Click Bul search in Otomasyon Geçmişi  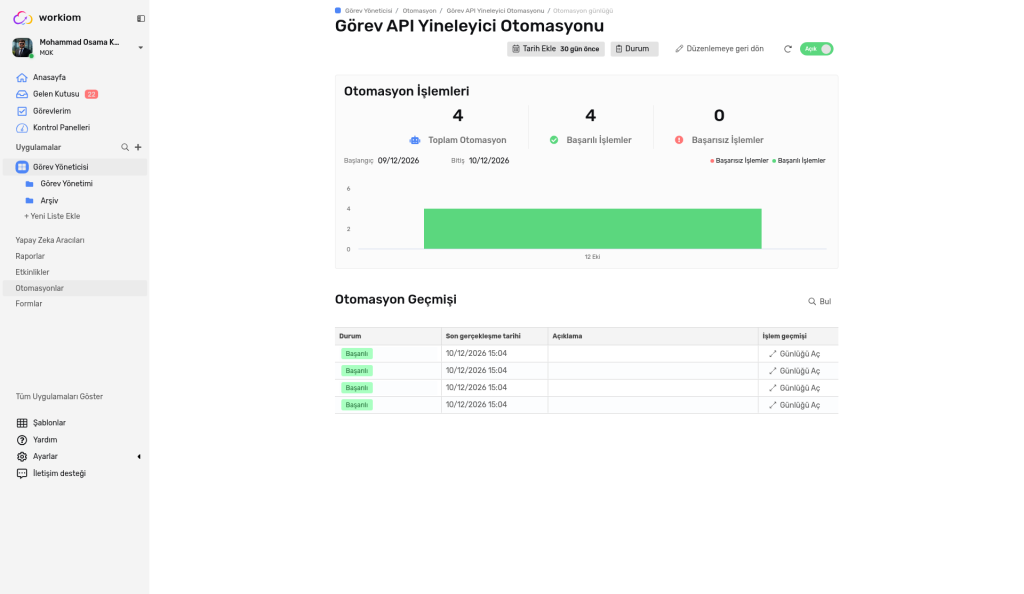point(820,302)
